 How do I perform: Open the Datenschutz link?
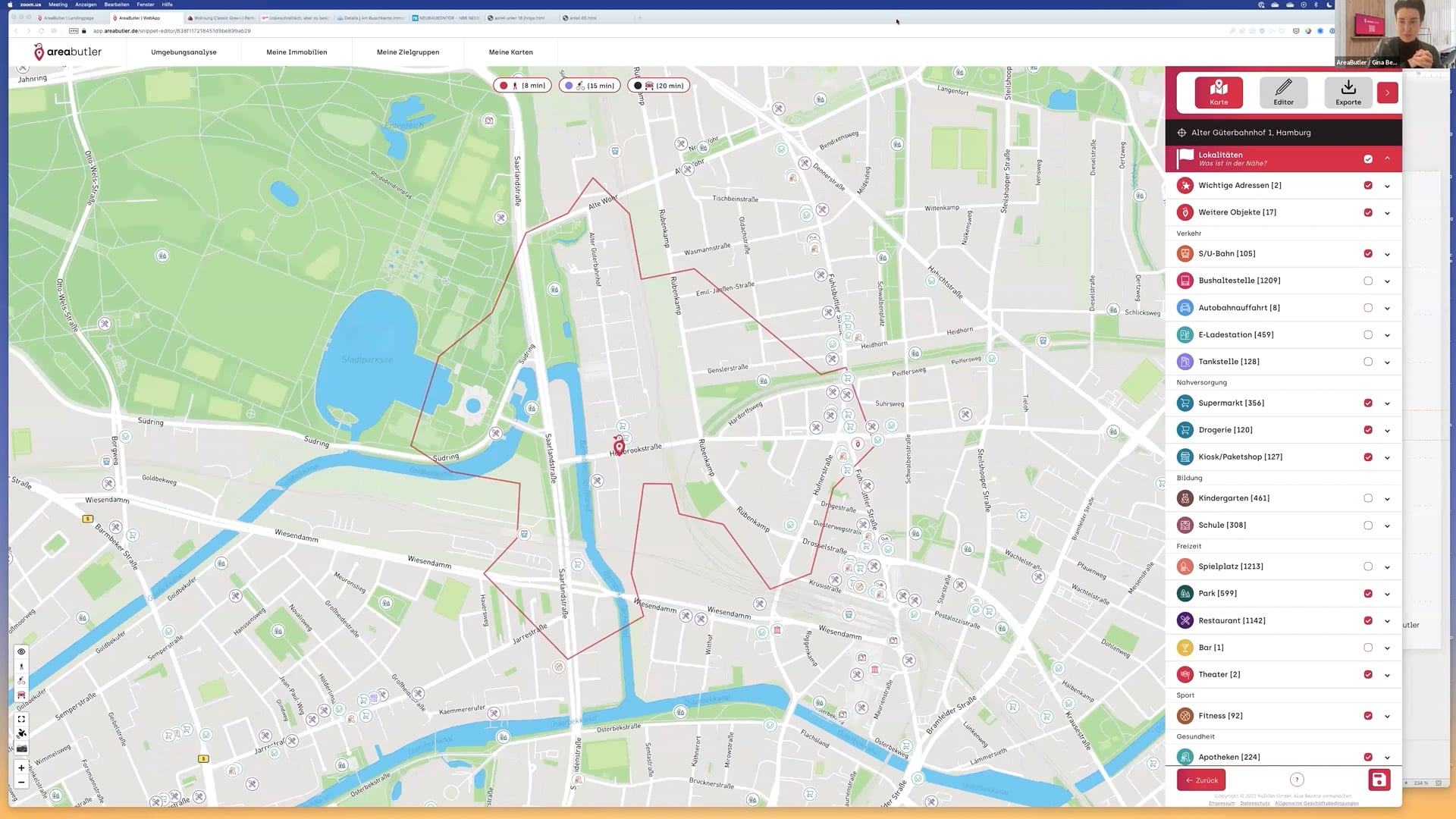[x=1254, y=803]
